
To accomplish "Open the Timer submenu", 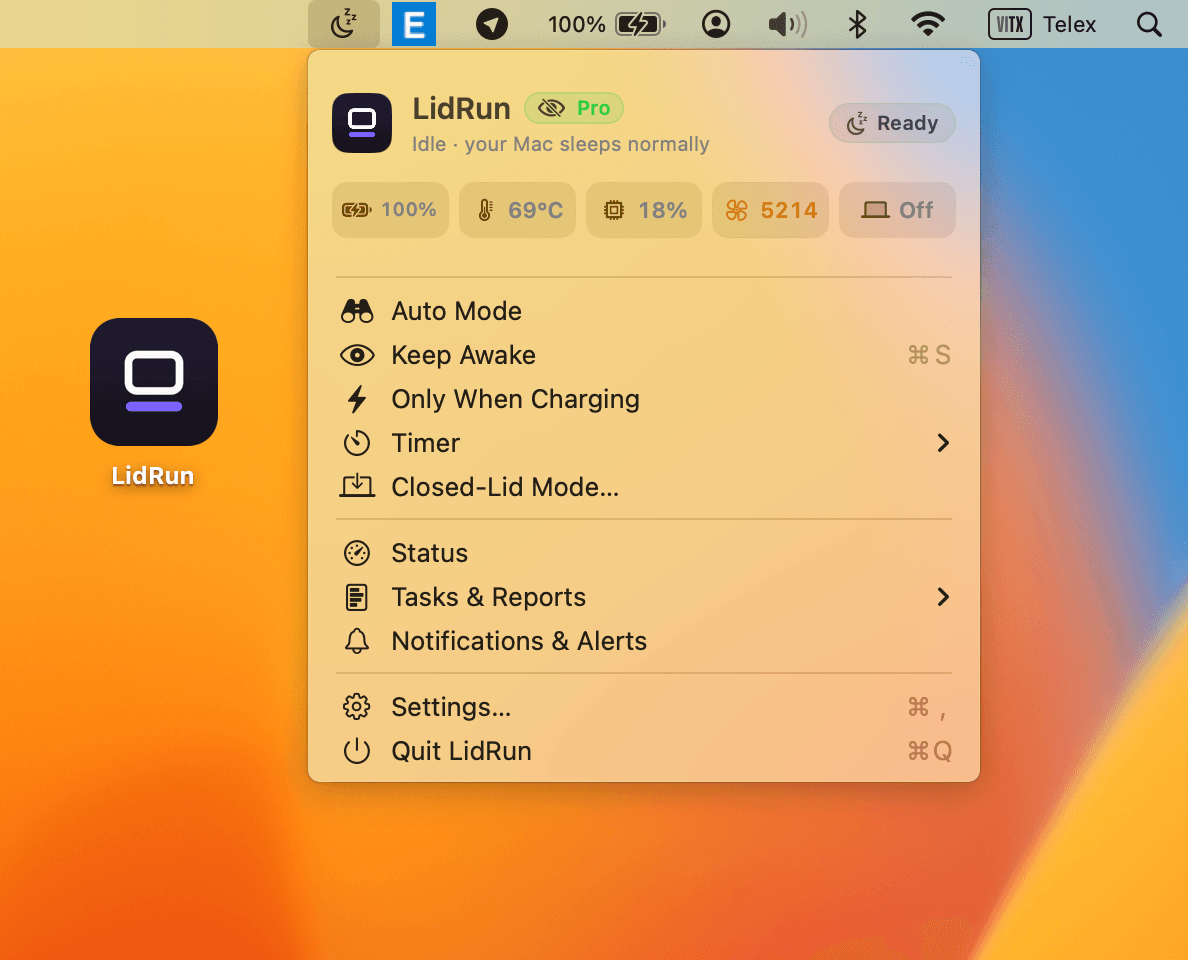I will [x=644, y=443].
